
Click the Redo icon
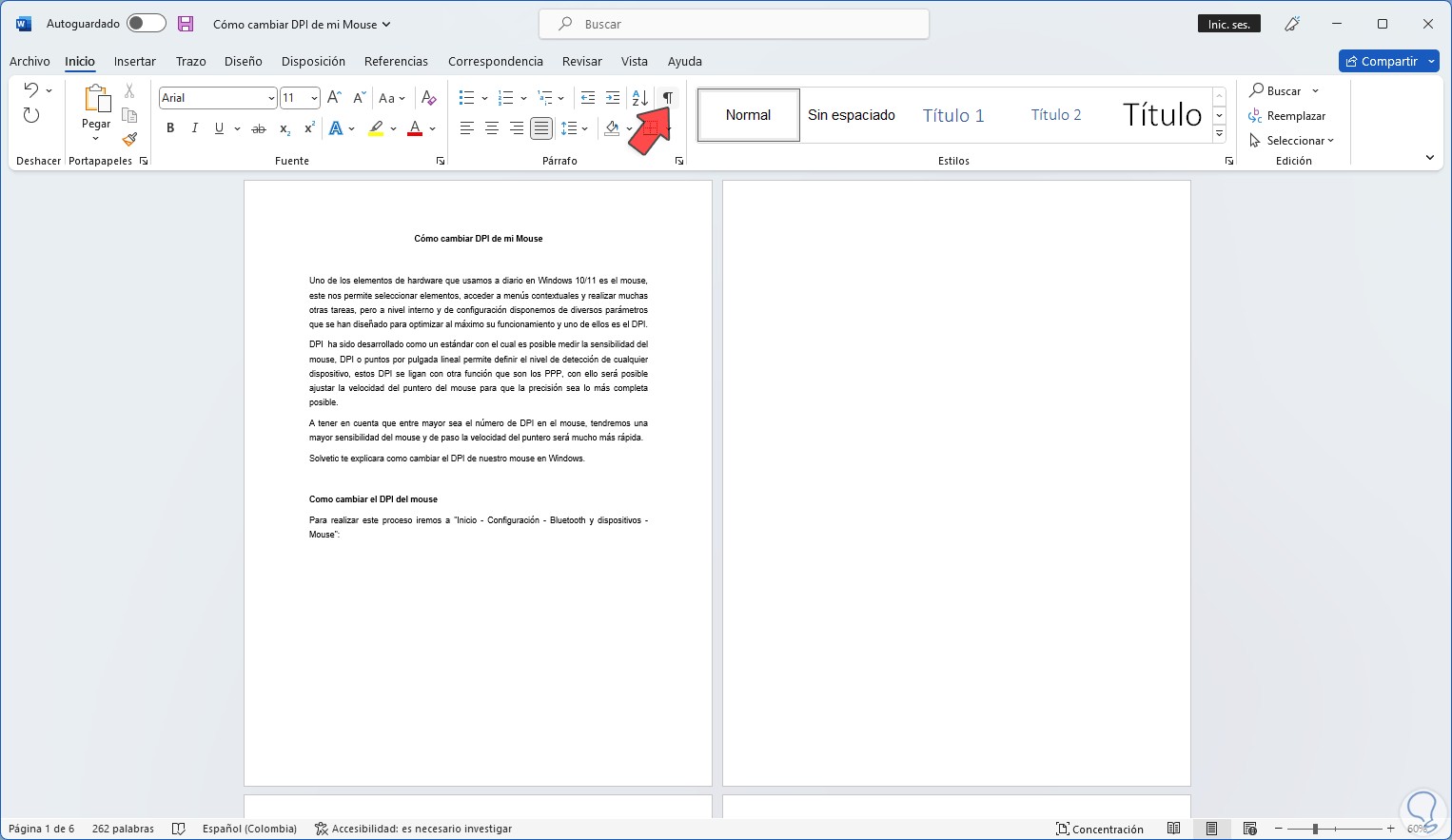(x=31, y=115)
